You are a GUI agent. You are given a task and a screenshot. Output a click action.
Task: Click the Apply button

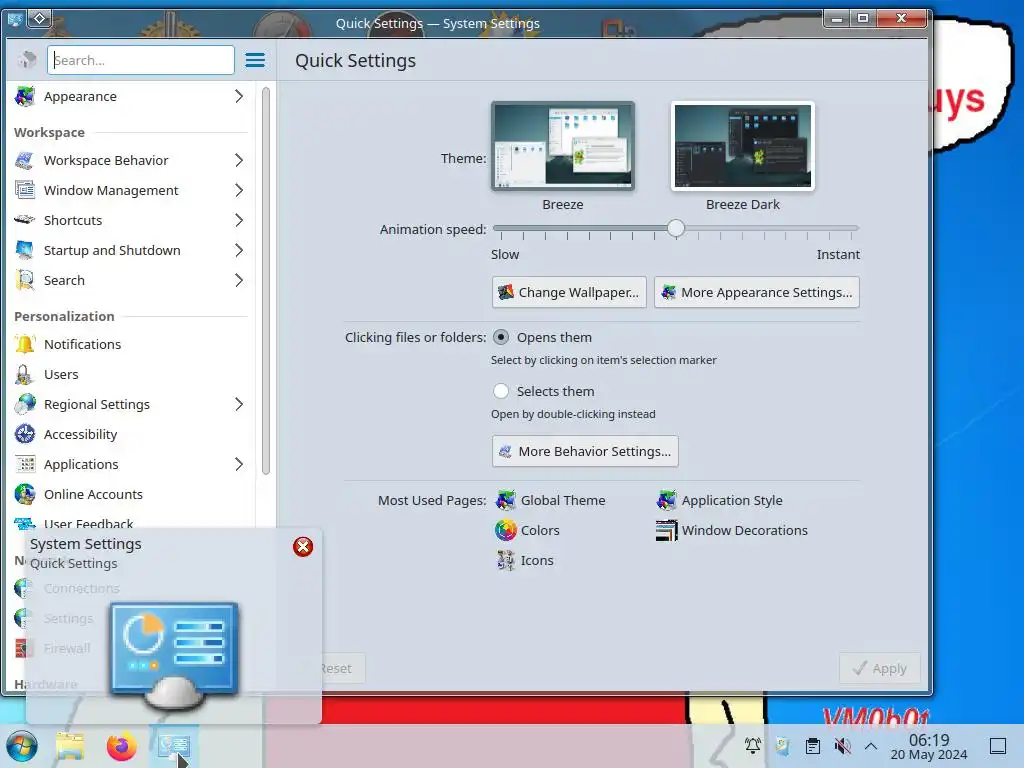point(880,668)
